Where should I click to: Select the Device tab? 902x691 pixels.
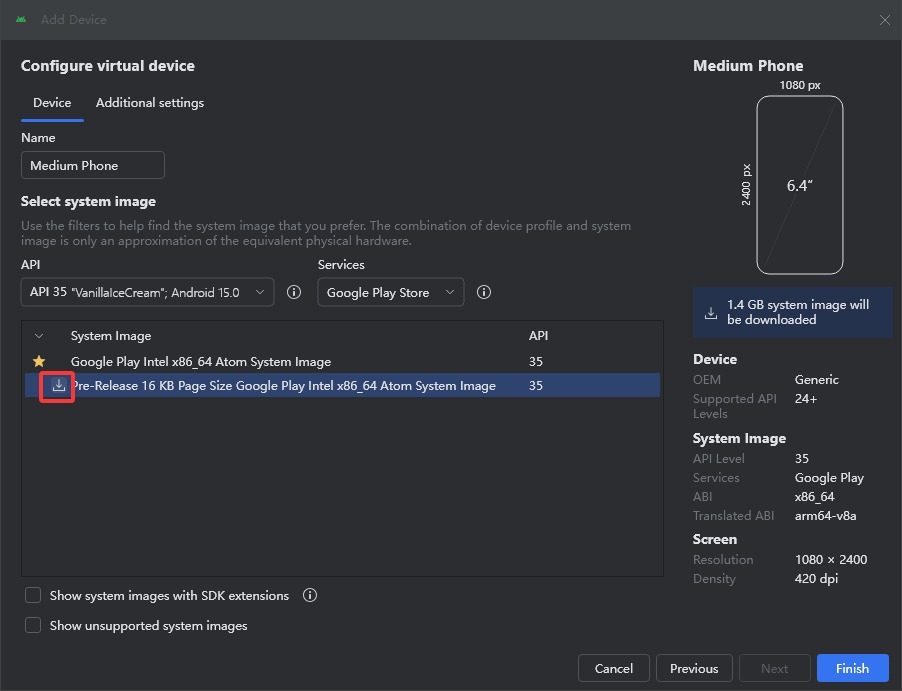pyautogui.click(x=52, y=103)
